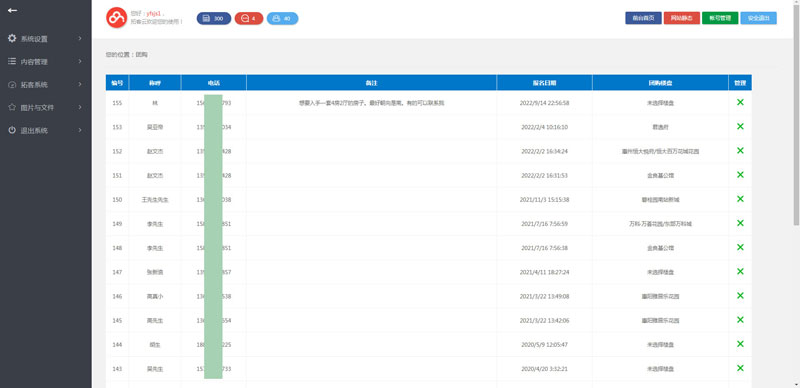Open the 前台首页 button
Screen dimensions: 800x388
(x=643, y=18)
